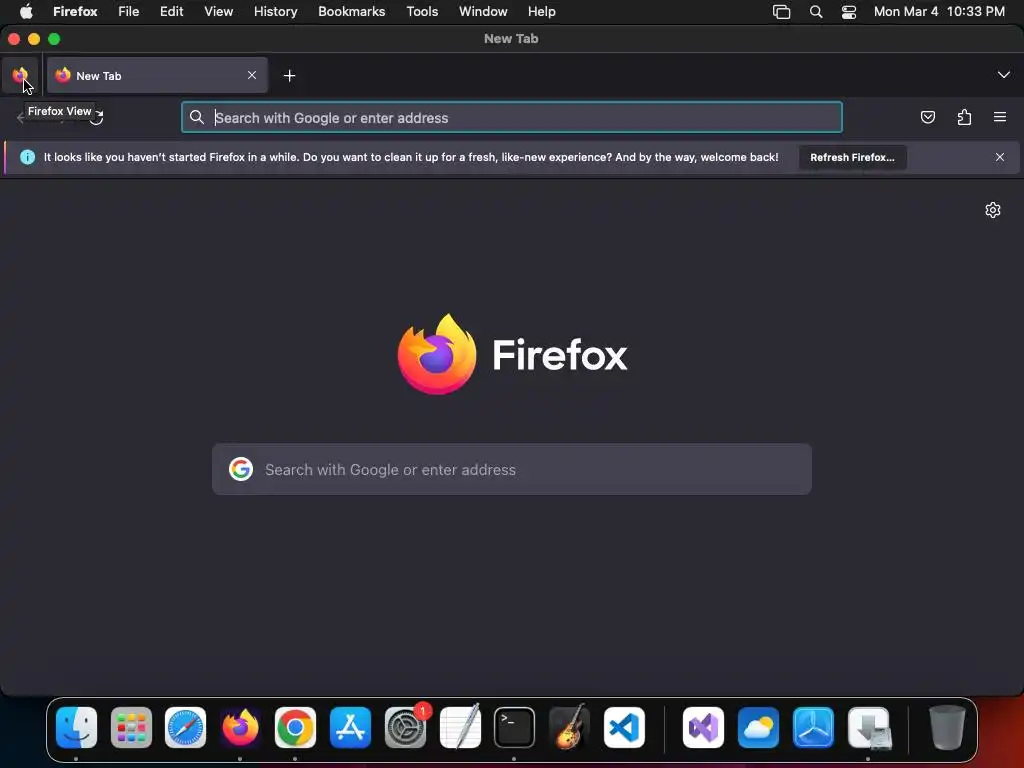Viewport: 1024px width, 768px height.
Task: Open Finder from the Dock
Action: (76, 727)
